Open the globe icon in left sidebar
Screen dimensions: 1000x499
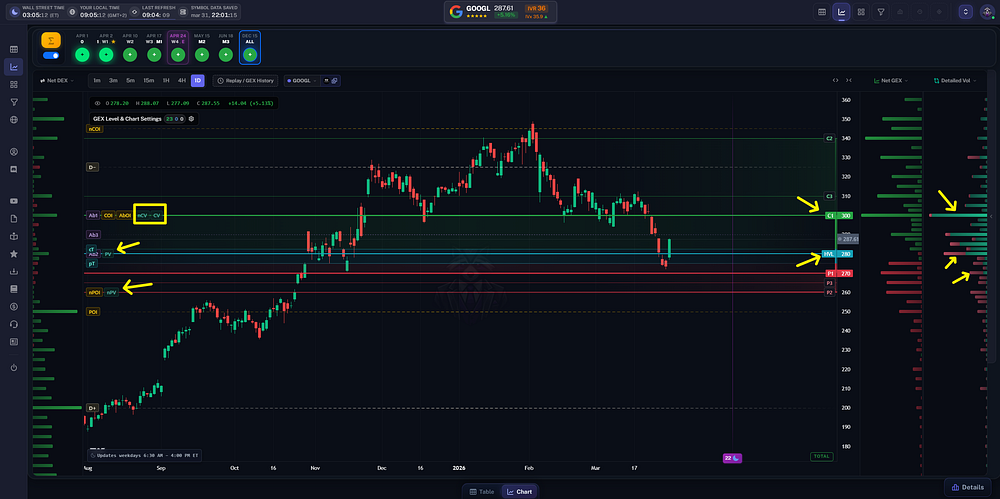pos(14,119)
